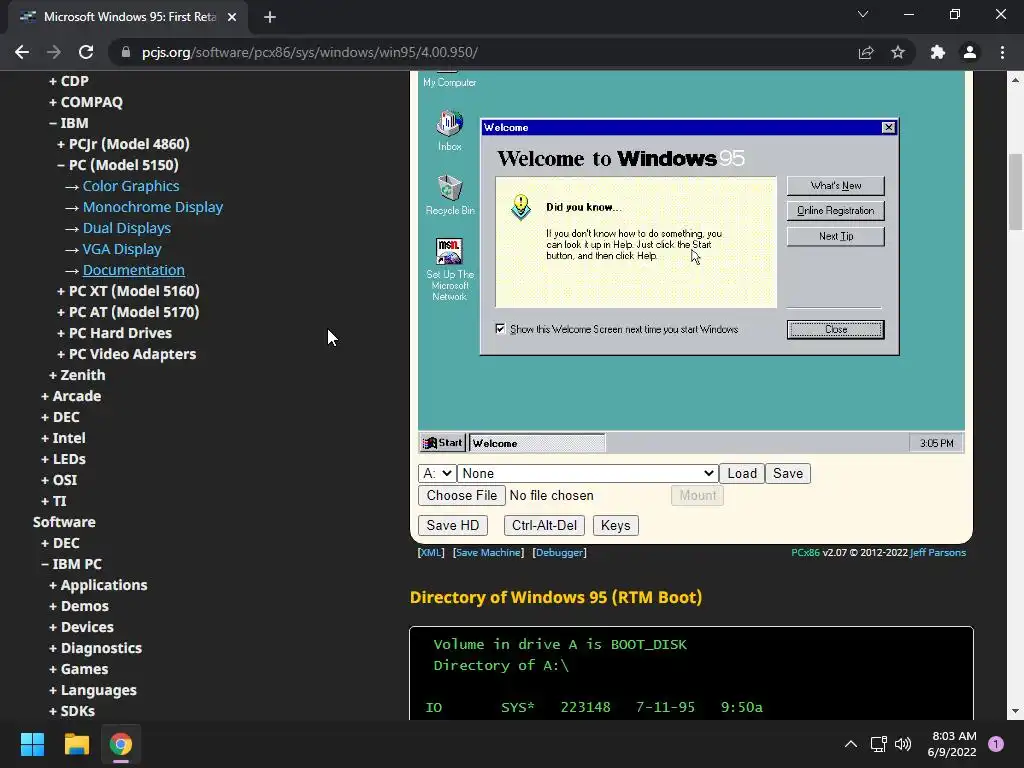Click the Welcome taskbar button
This screenshot has width=1024, height=768.
tap(537, 443)
